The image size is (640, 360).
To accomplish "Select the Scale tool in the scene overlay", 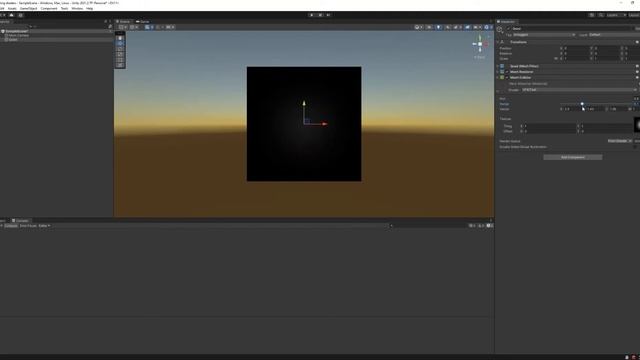I will pyautogui.click(x=120, y=54).
